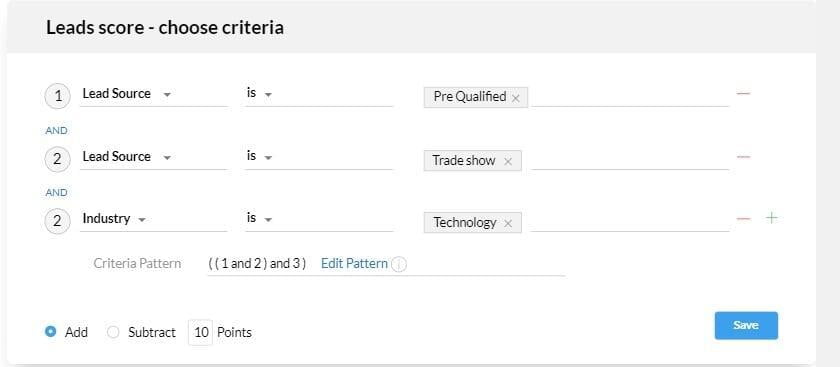The width and height of the screenshot is (840, 367).
Task: Click the value field after Technology tag
Action: [x=630, y=222]
